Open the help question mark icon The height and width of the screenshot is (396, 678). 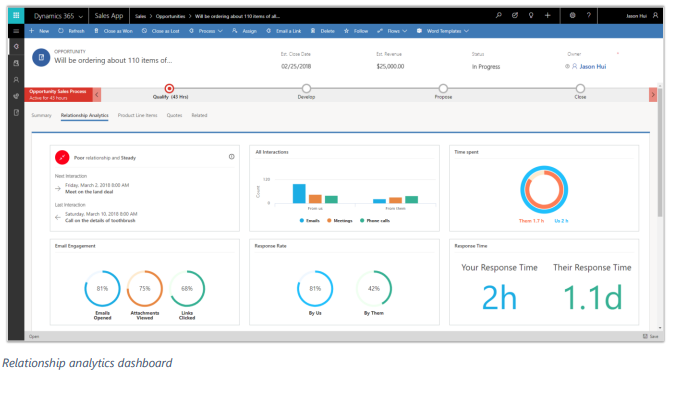point(588,16)
